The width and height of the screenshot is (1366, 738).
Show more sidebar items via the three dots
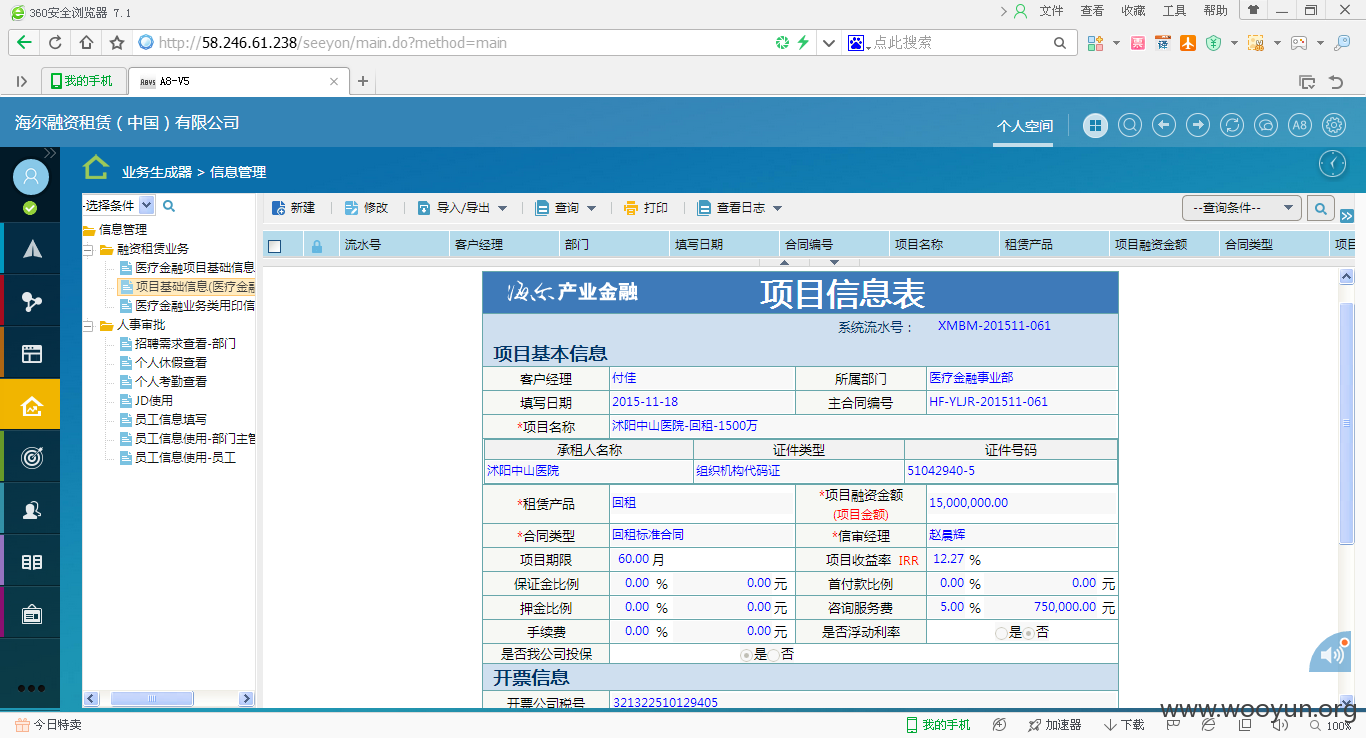click(31, 688)
